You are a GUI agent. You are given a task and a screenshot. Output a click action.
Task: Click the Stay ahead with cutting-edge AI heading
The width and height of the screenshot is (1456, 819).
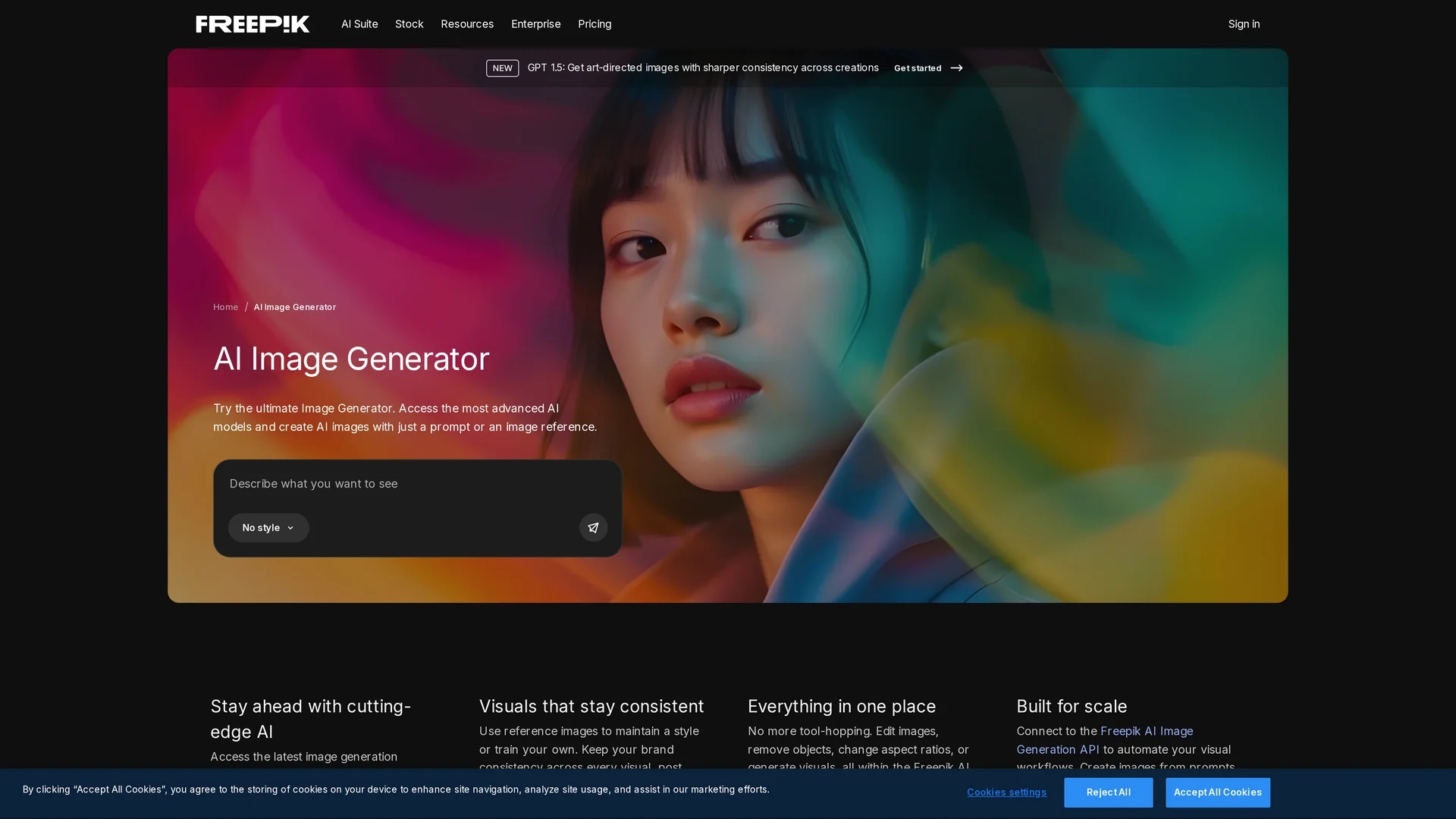tap(311, 719)
